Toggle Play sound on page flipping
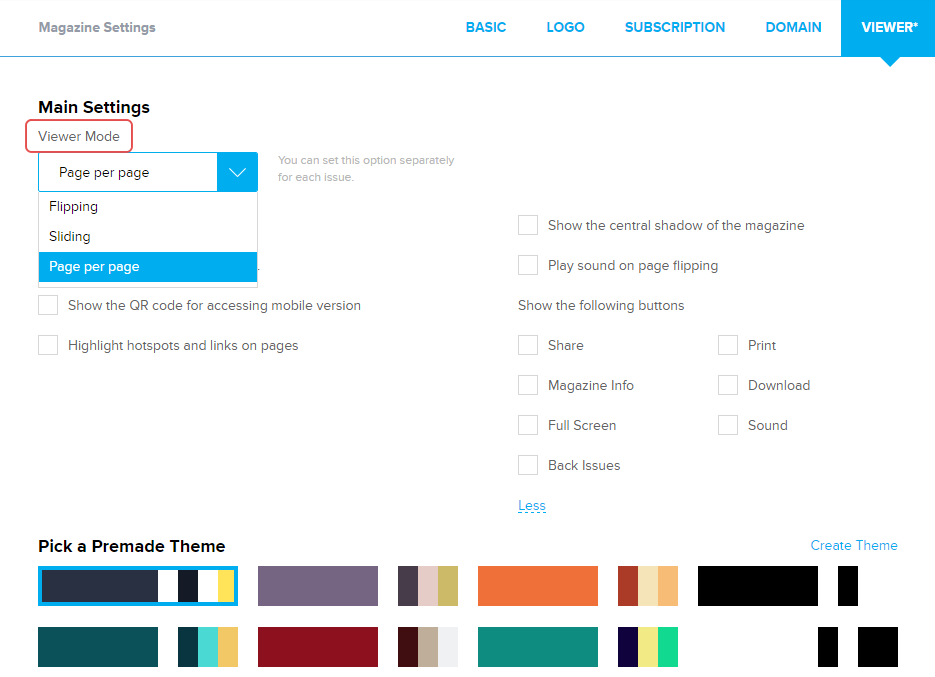The height and width of the screenshot is (677, 935). 528,266
